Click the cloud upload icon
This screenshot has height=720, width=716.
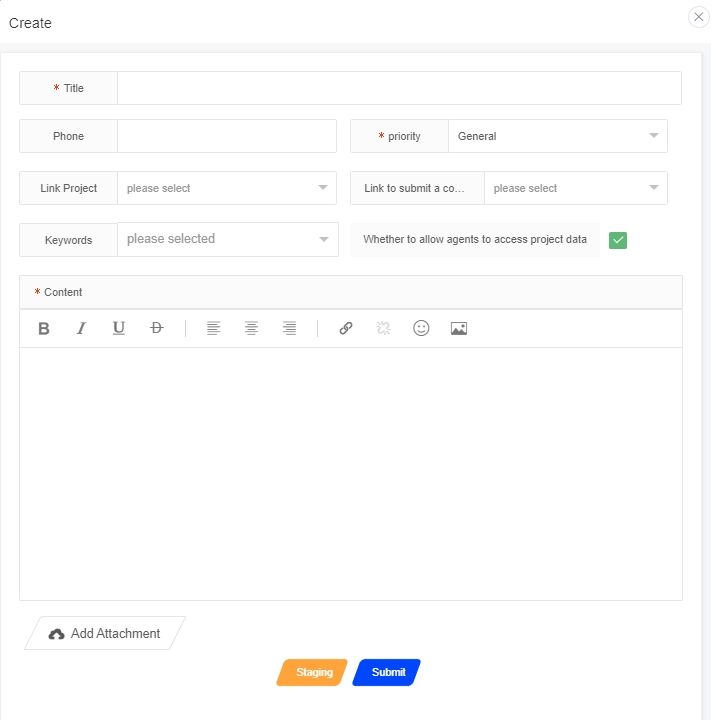[x=56, y=634]
